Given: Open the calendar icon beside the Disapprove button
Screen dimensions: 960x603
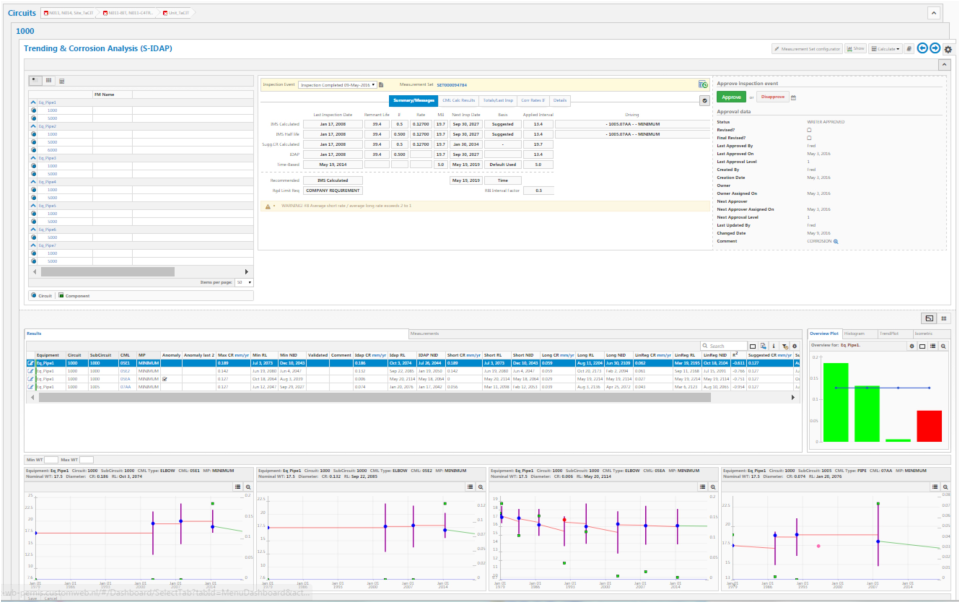Looking at the screenshot, I should (x=794, y=97).
